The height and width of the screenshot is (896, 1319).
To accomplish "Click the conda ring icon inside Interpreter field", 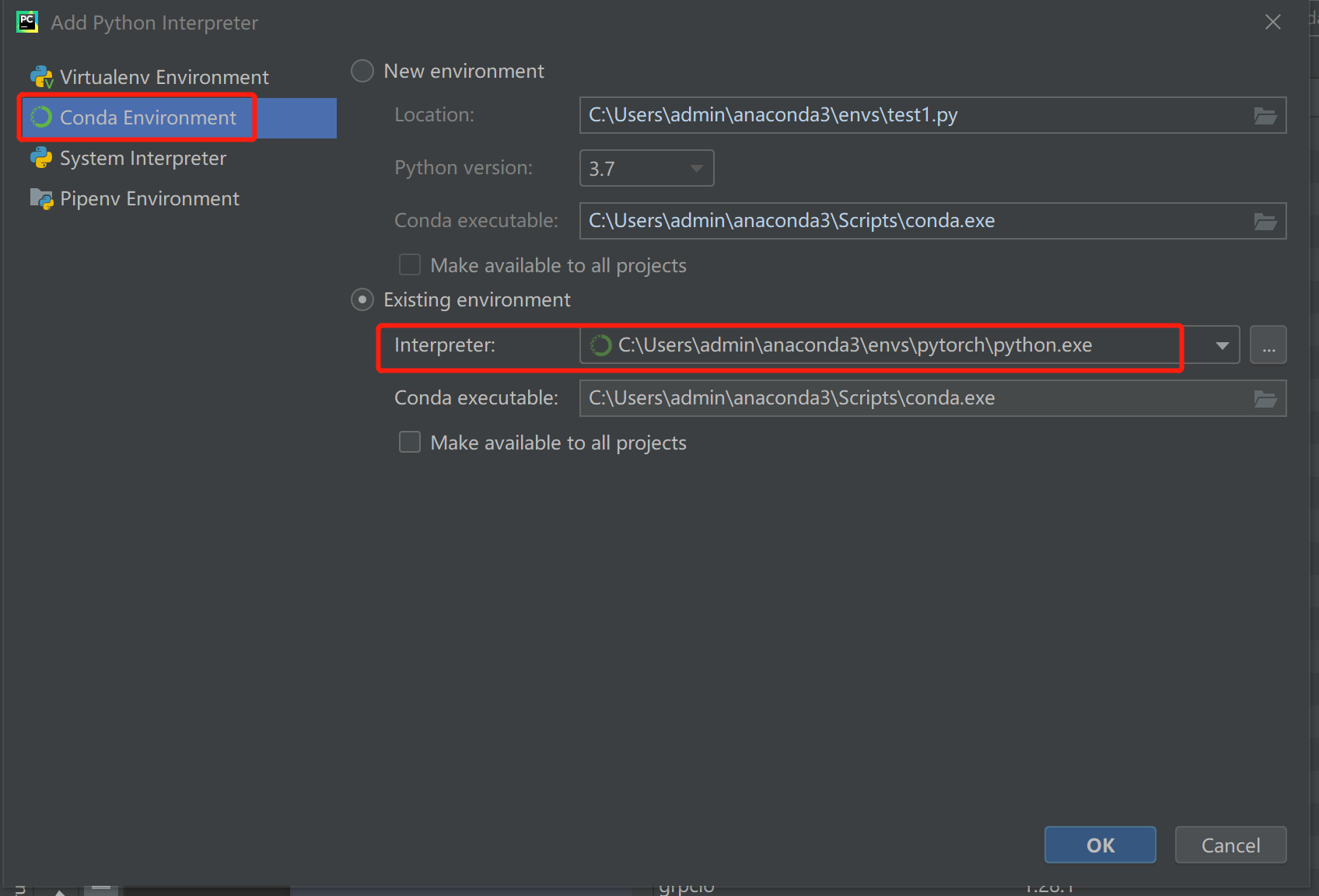I will tap(600, 345).
